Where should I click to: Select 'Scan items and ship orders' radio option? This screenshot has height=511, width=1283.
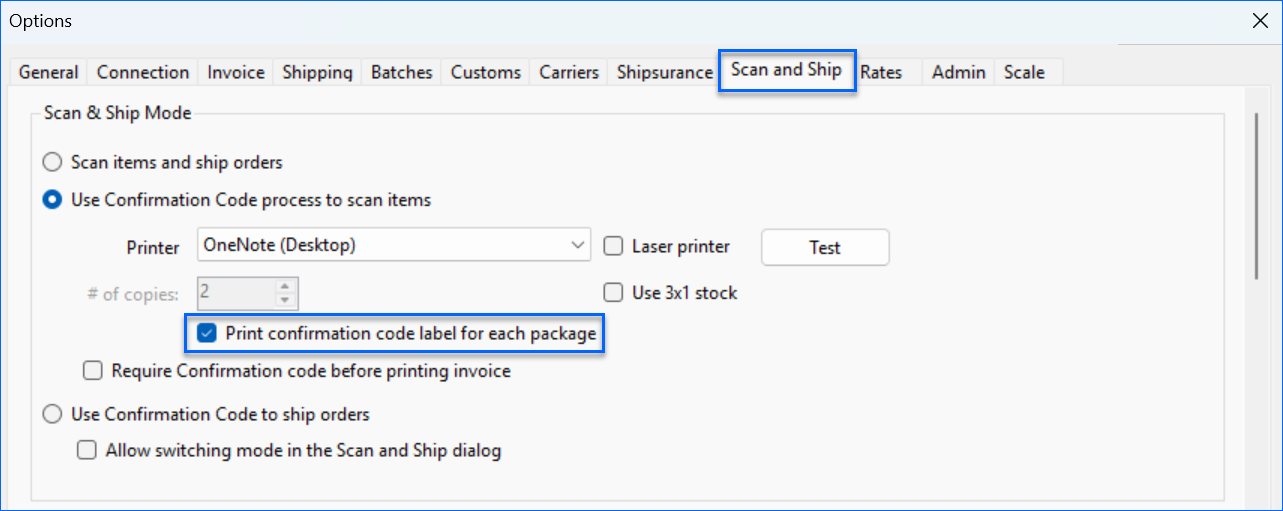[52, 162]
